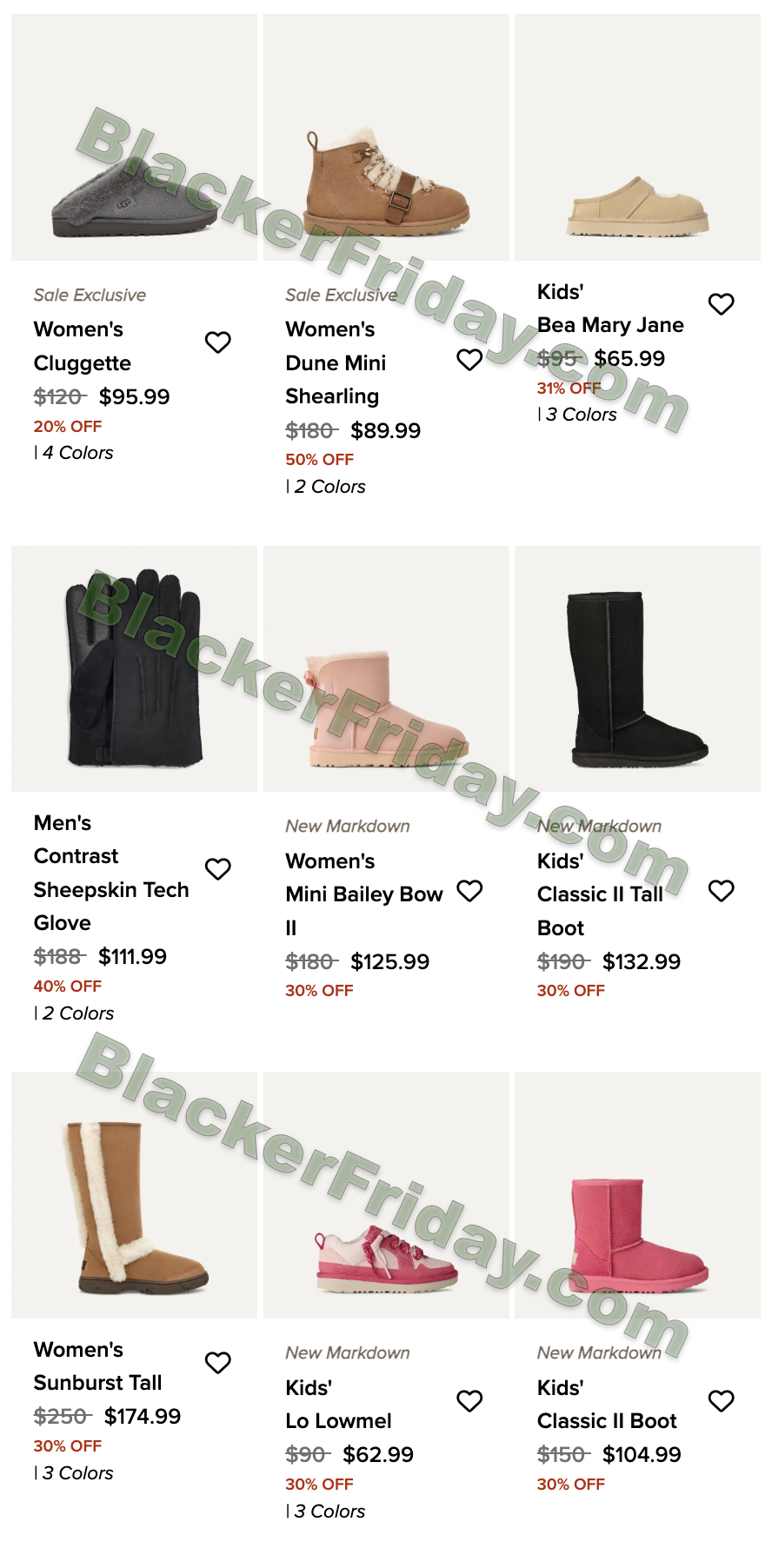Save Mini Bailey Bow II to favorites
Image resolution: width=765 pixels, height=1568 pixels.
click(x=469, y=891)
